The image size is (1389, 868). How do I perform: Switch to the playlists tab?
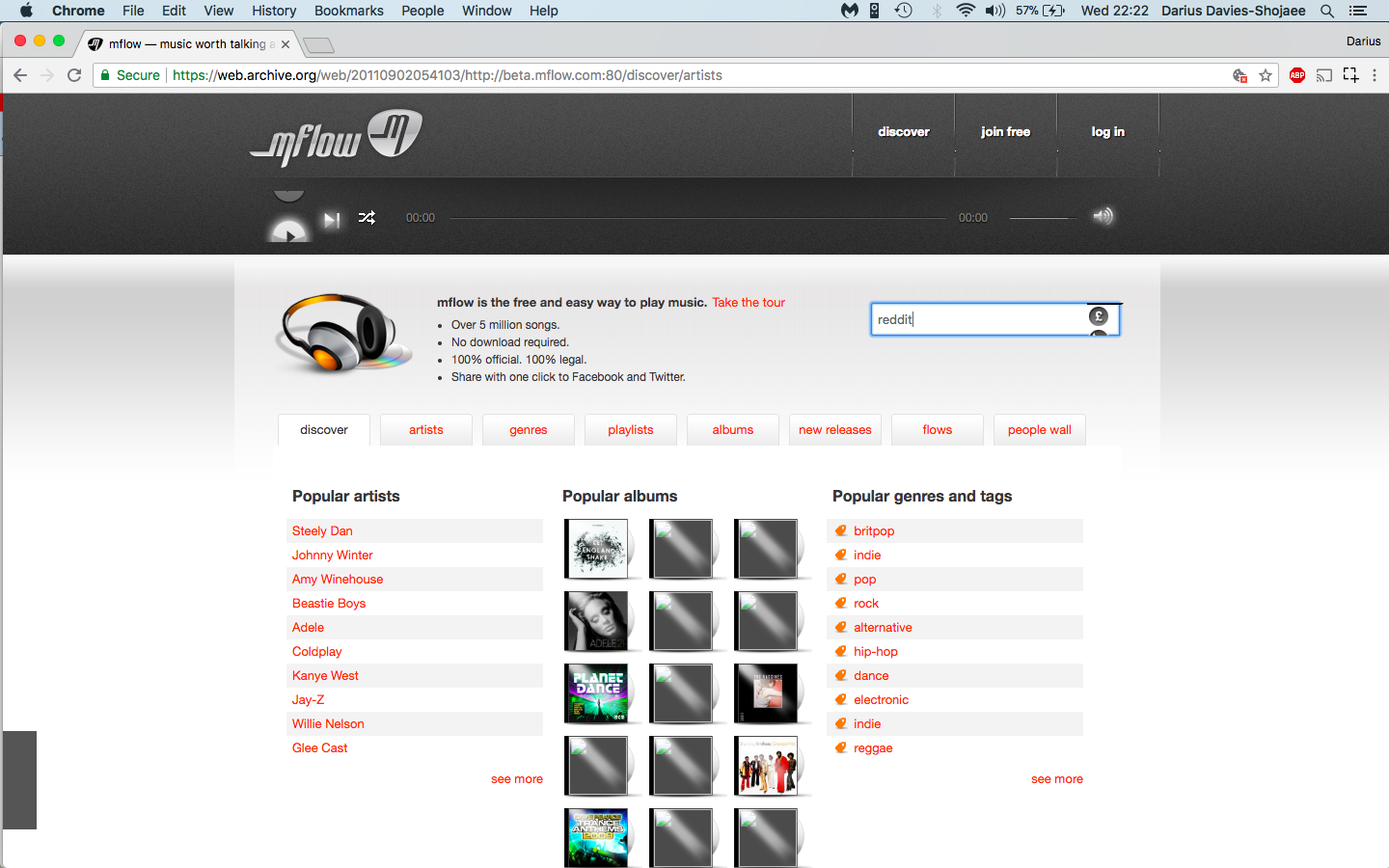(x=631, y=430)
